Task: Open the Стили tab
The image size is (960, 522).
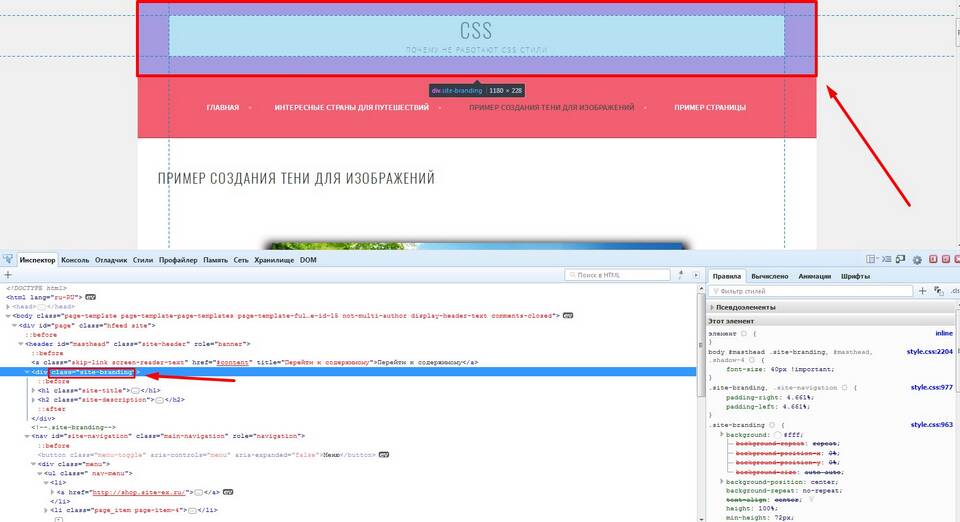Action: pos(143,260)
